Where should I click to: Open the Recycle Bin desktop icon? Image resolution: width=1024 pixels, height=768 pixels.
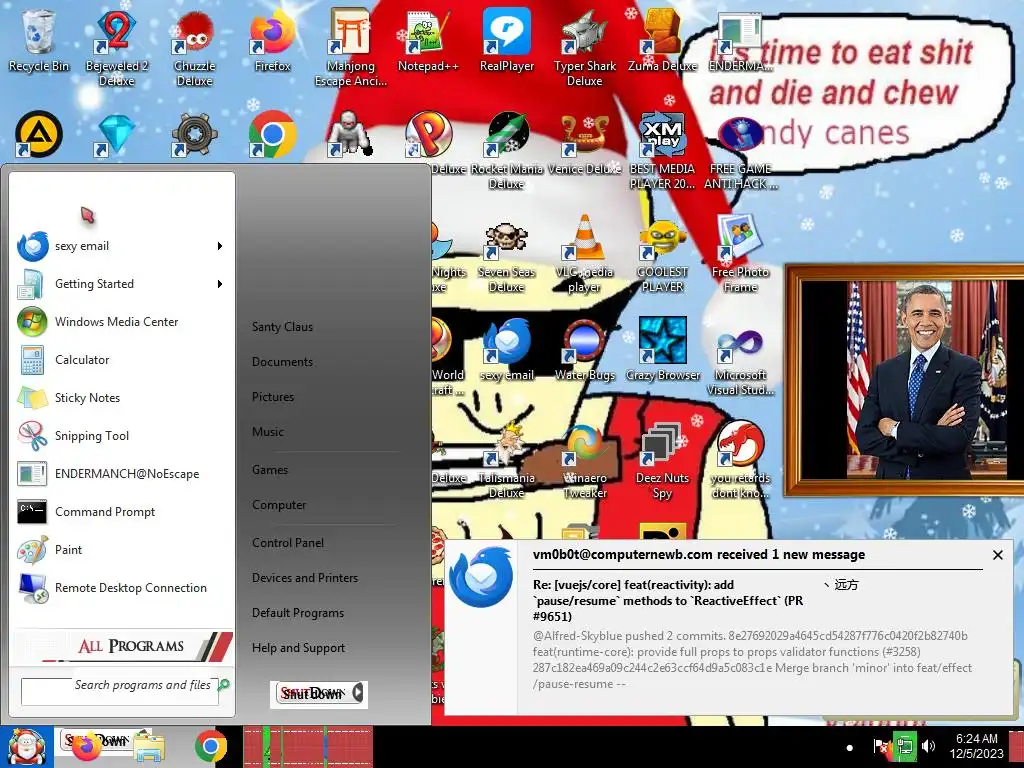tap(39, 40)
